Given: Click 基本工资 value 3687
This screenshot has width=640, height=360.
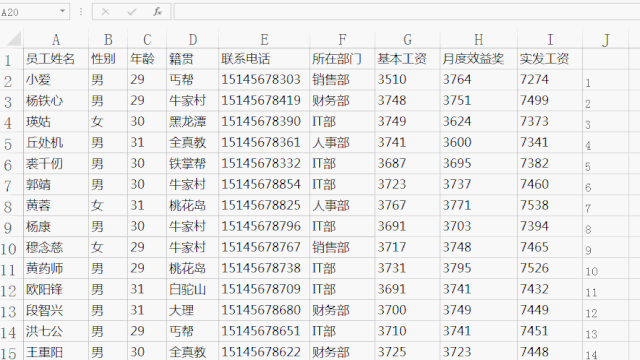Looking at the screenshot, I should pos(408,164).
